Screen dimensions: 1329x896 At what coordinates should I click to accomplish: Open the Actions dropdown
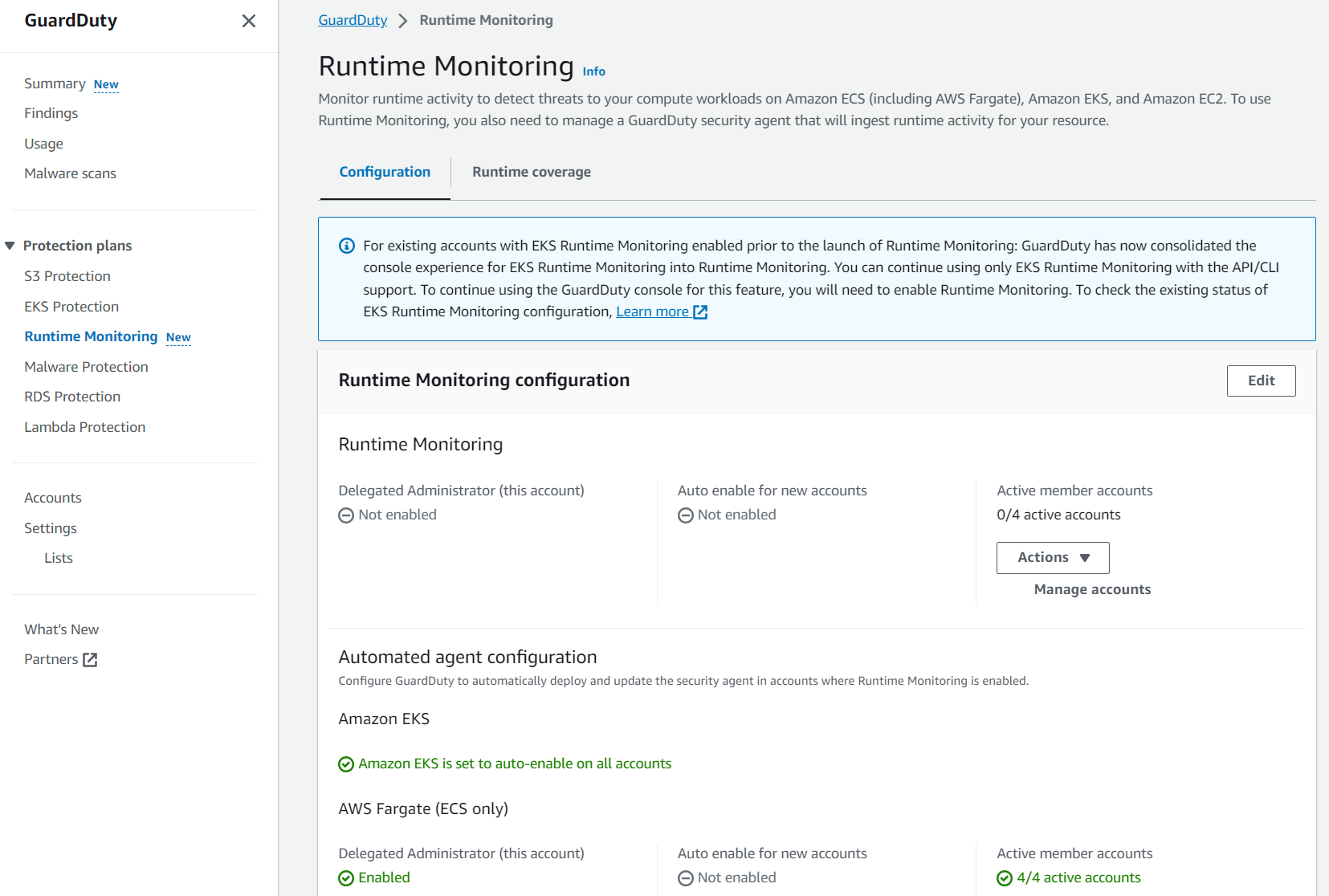1052,557
